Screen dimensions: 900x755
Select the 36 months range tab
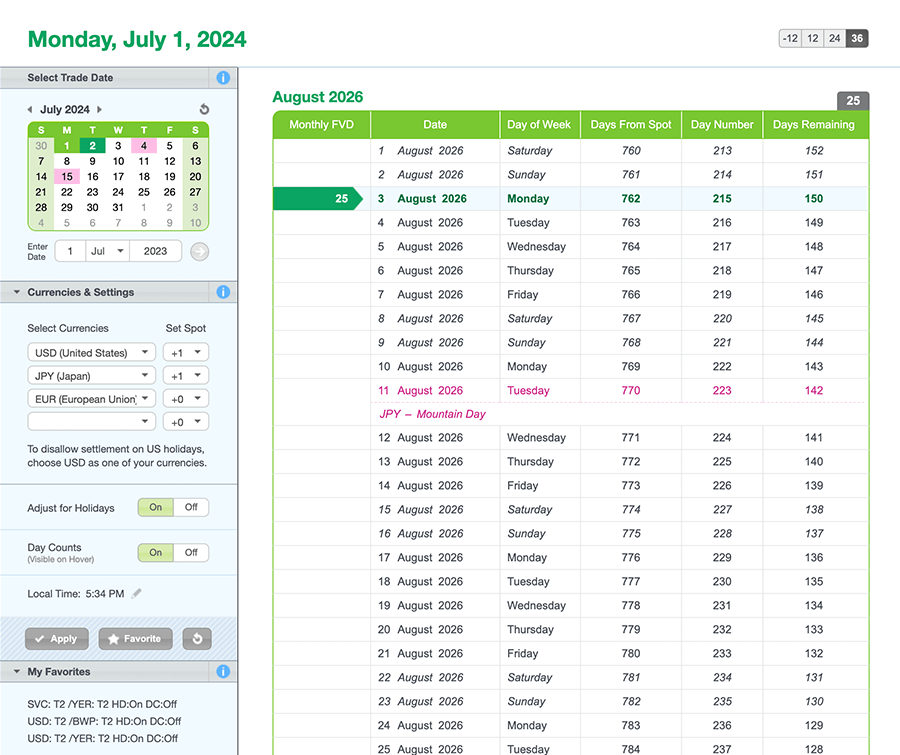point(857,38)
